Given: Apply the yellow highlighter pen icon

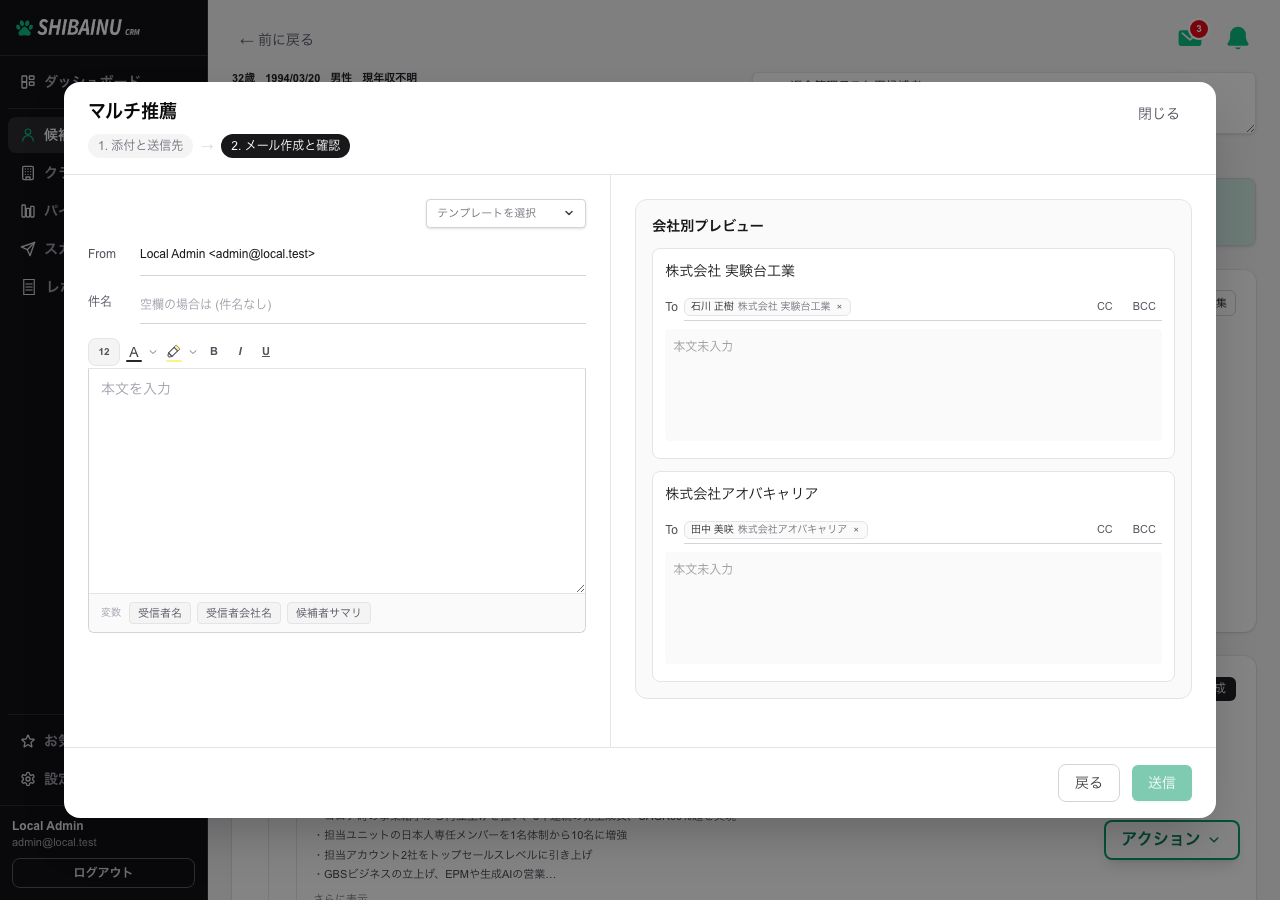Looking at the screenshot, I should click(x=174, y=352).
